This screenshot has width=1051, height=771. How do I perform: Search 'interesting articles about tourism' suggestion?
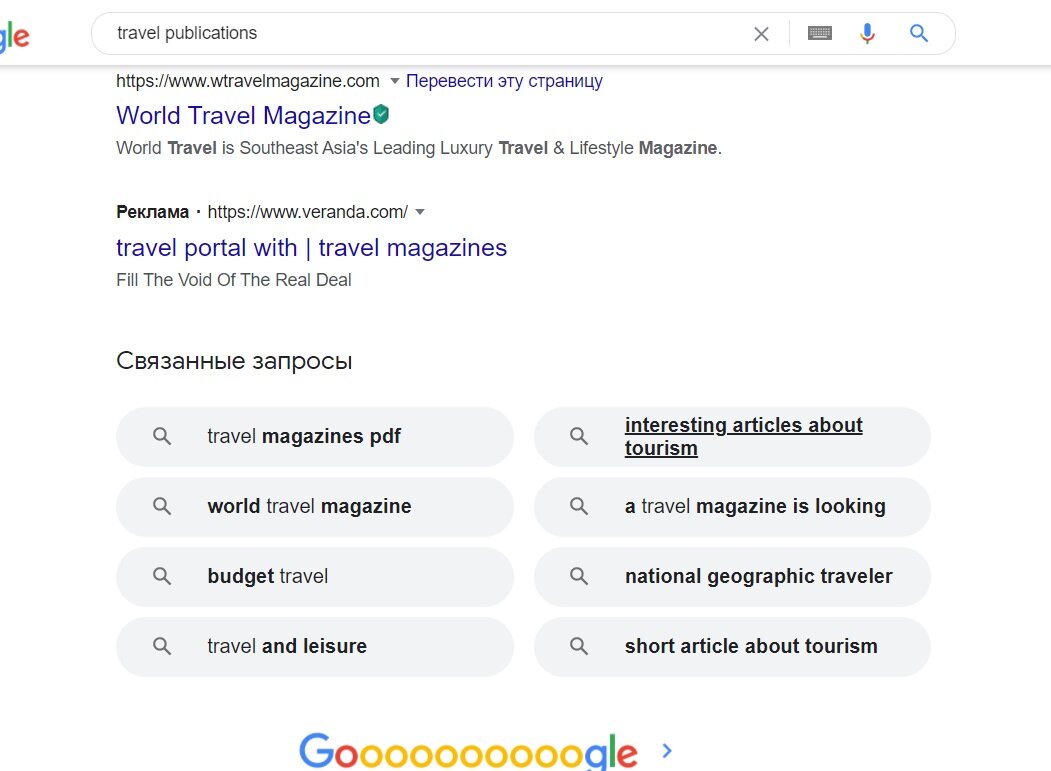(x=732, y=436)
